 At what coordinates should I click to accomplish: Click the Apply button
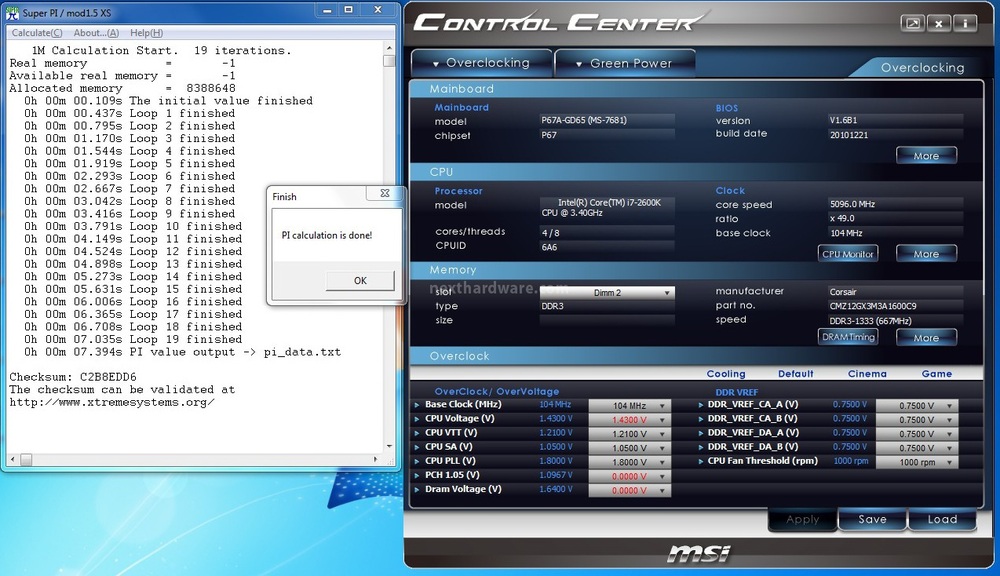[x=803, y=520]
